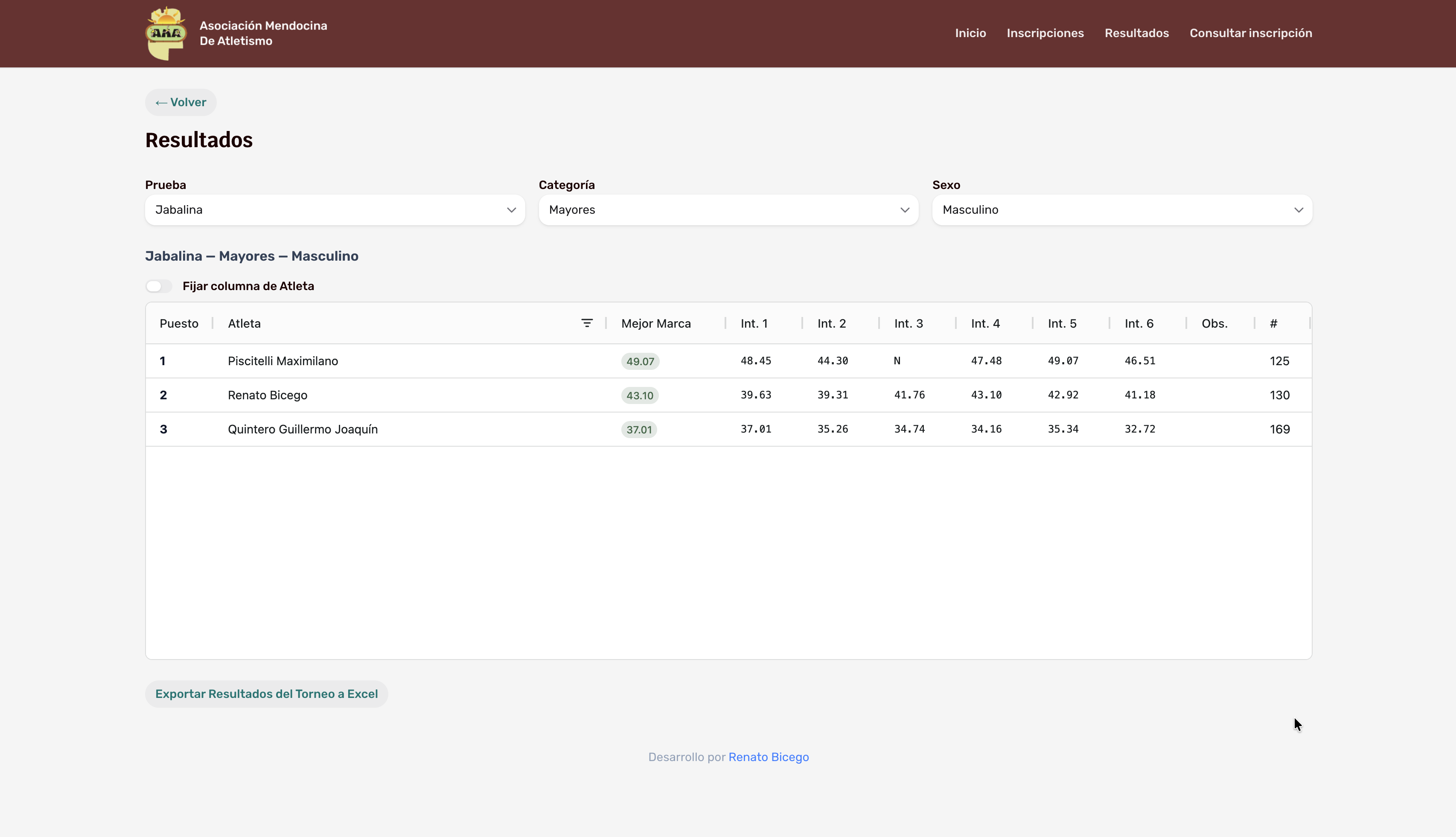
Task: Select athlete Renato Bicego in table
Action: point(268,395)
